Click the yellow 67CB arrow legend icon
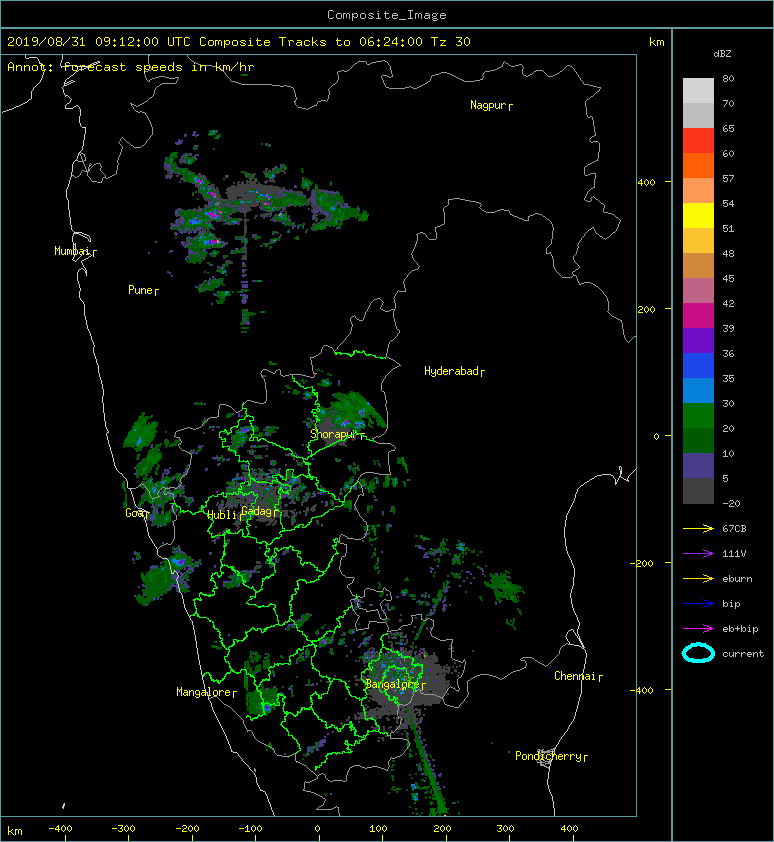This screenshot has width=774, height=842. coord(698,529)
